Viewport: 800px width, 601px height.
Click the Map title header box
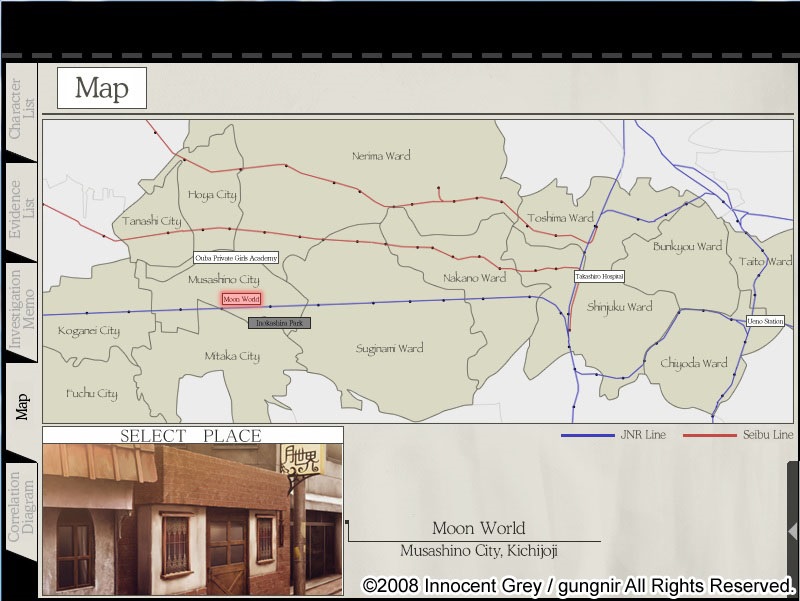point(102,88)
